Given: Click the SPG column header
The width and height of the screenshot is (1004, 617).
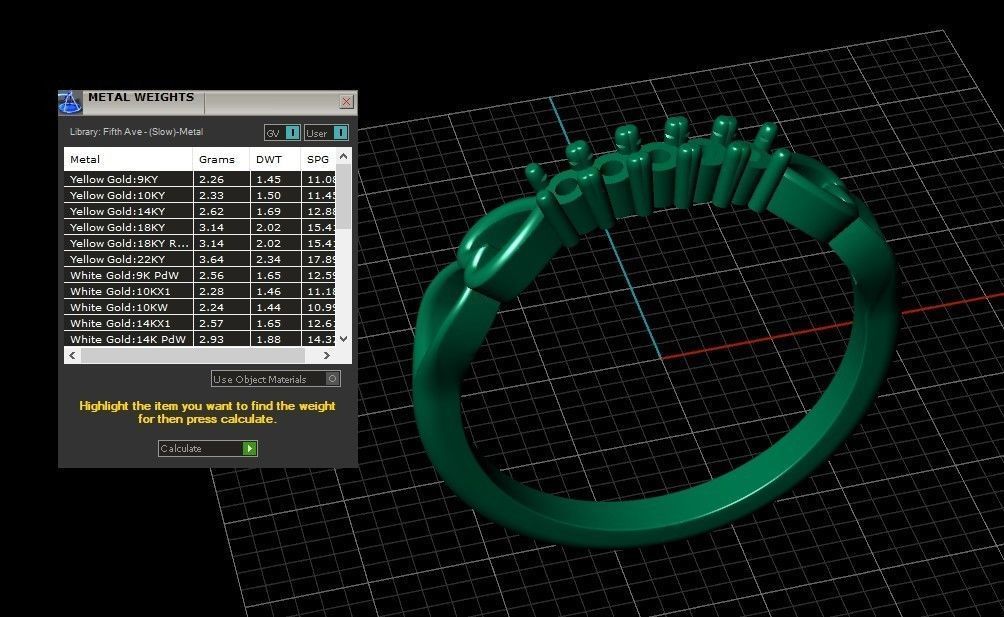Looking at the screenshot, I should (x=318, y=159).
